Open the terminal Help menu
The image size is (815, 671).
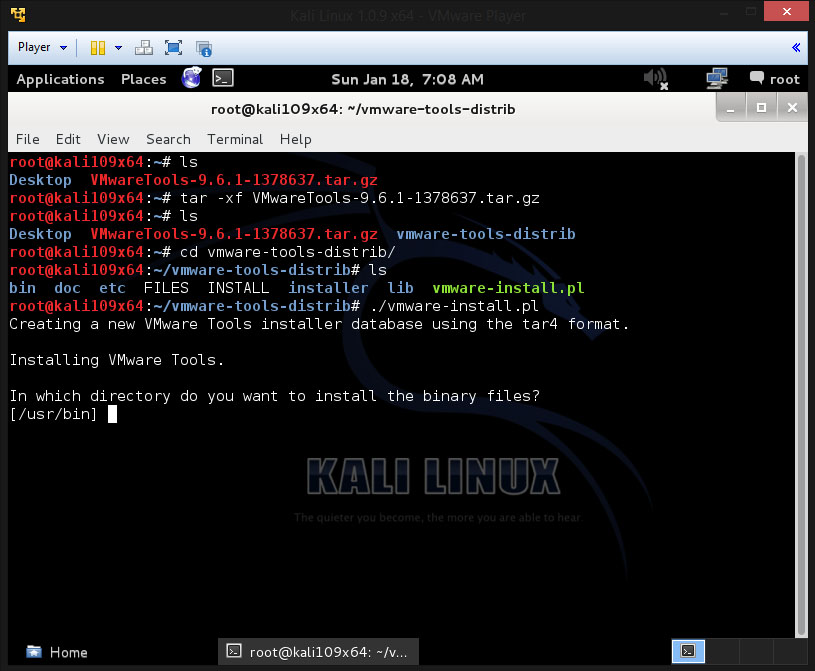pyautogui.click(x=295, y=139)
